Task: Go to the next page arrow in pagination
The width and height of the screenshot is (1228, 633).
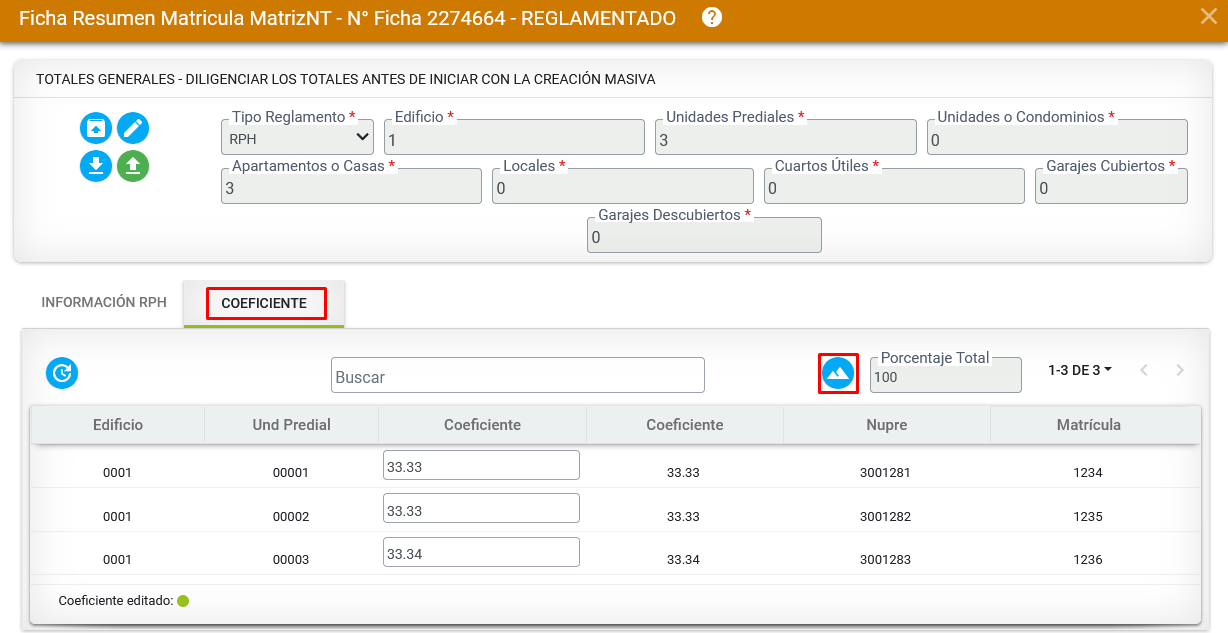Action: (x=1180, y=370)
